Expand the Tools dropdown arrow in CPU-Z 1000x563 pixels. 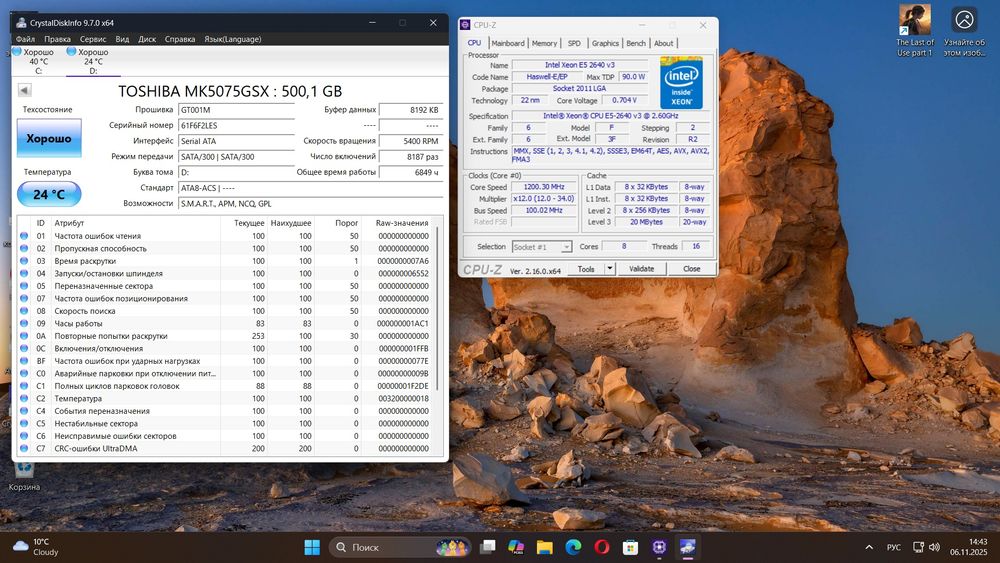coord(609,269)
